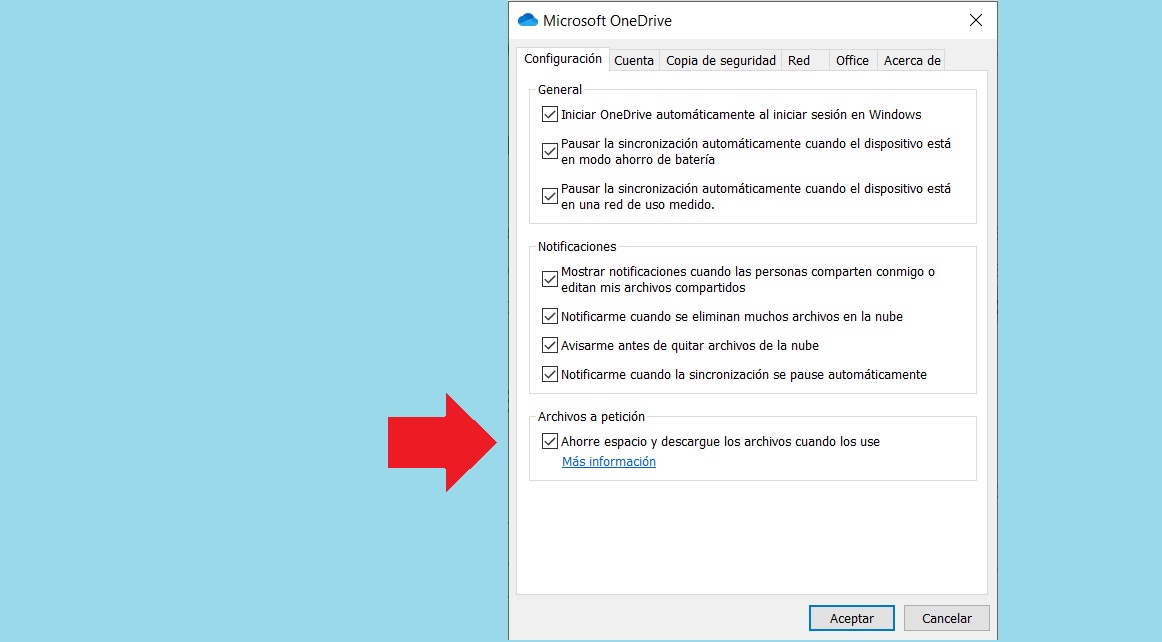Image resolution: width=1162 pixels, height=642 pixels.
Task: Uncheck pause sync on battery saver mode
Action: 550,151
